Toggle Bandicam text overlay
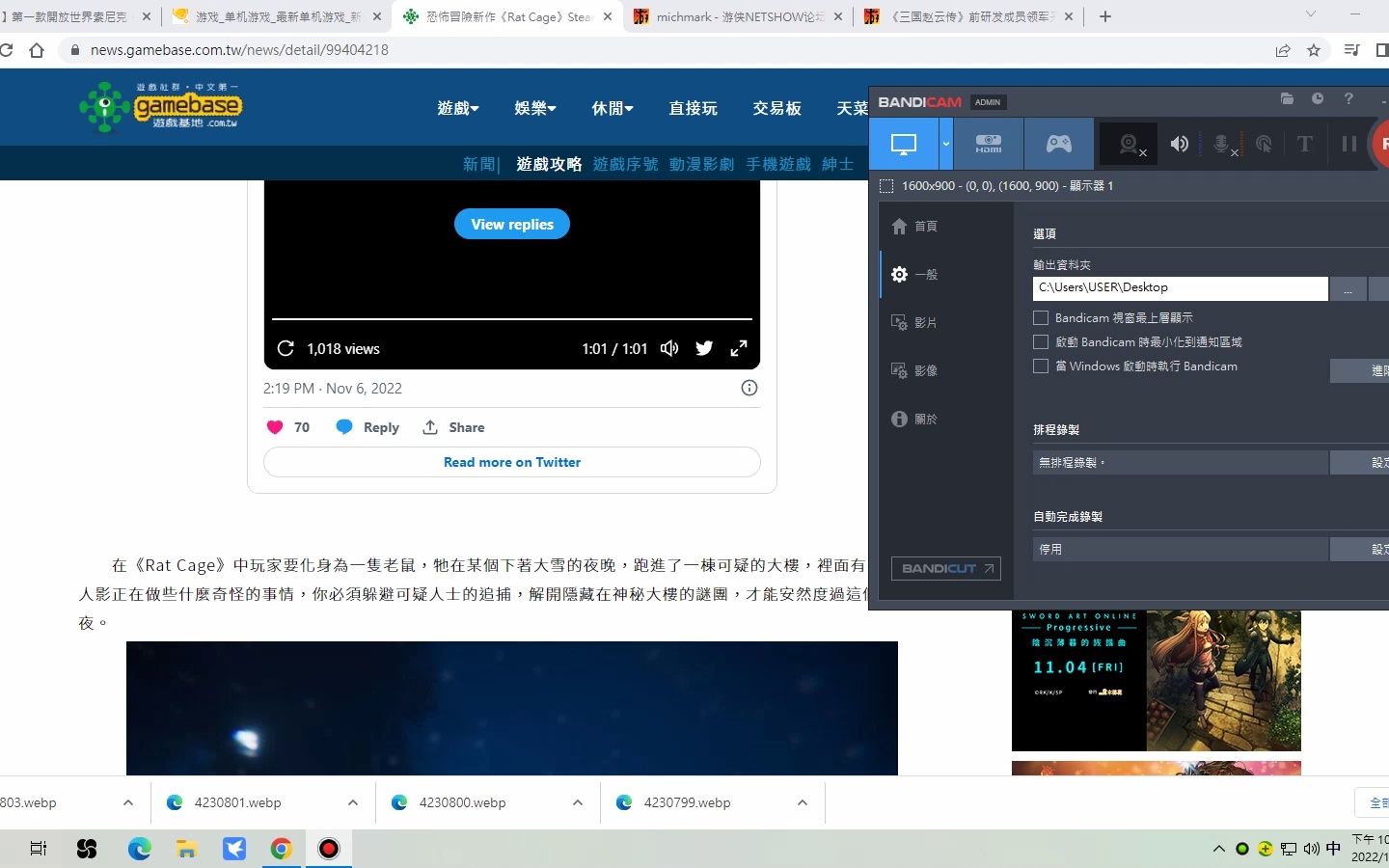This screenshot has height=868, width=1389. coord(1305,144)
